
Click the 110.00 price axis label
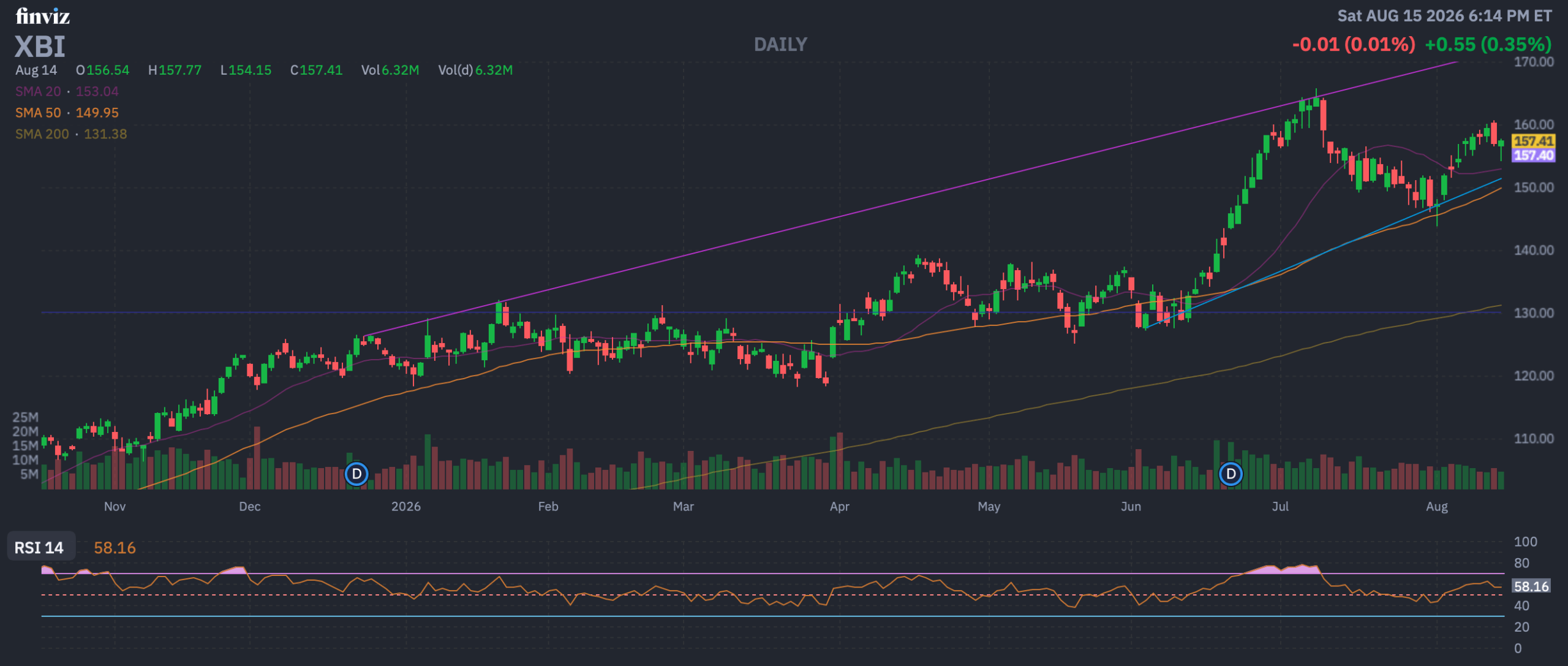click(x=1534, y=439)
